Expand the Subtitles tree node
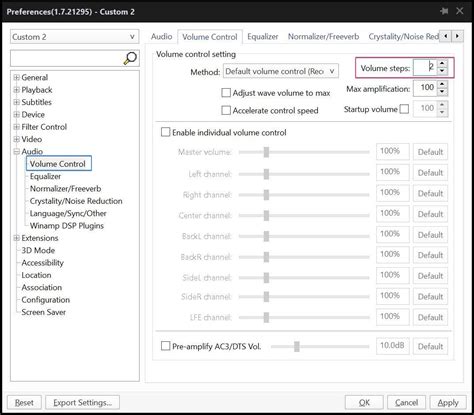474x415 pixels. pyautogui.click(x=16, y=102)
